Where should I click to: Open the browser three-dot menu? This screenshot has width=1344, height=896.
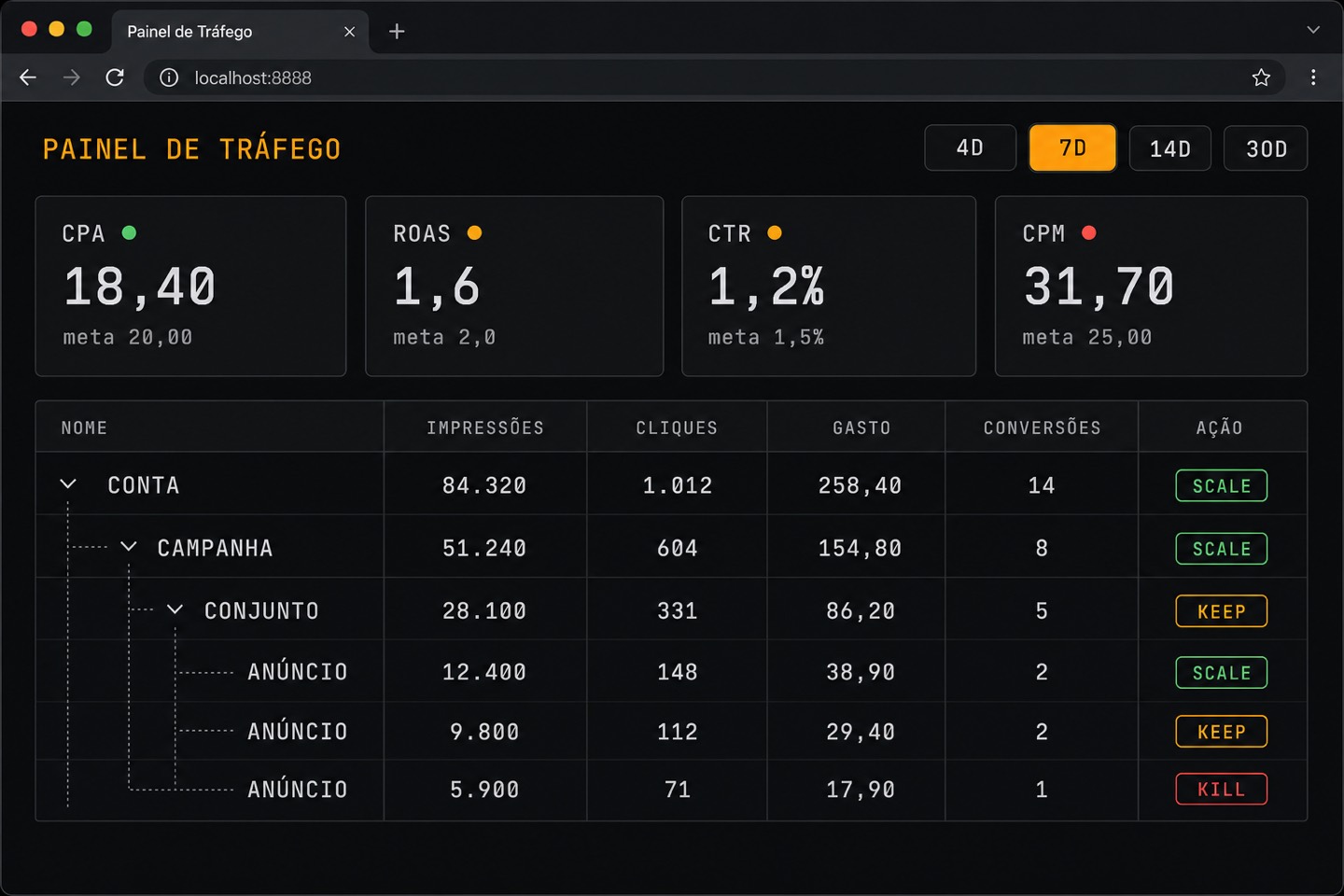[1313, 77]
